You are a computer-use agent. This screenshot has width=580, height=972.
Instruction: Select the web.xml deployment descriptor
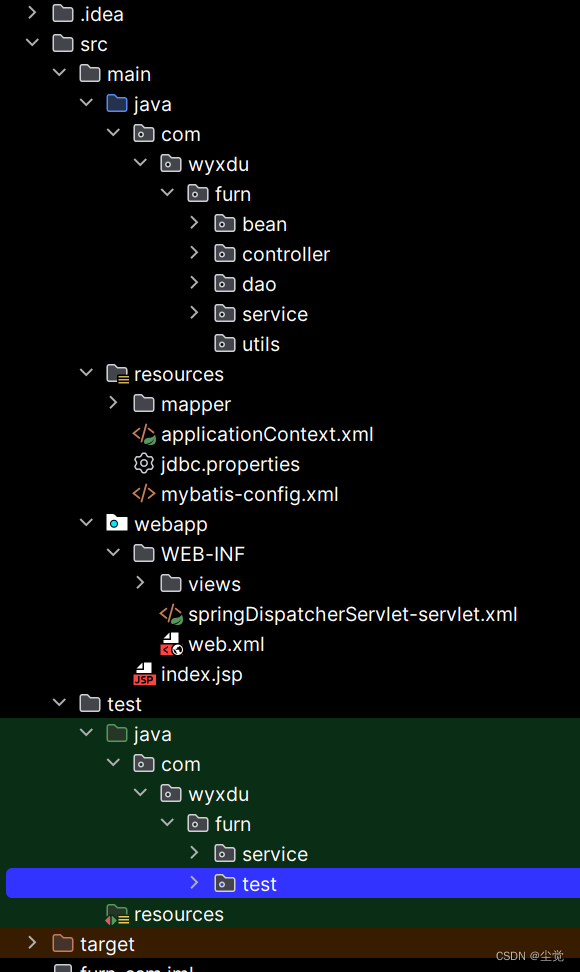(x=224, y=644)
